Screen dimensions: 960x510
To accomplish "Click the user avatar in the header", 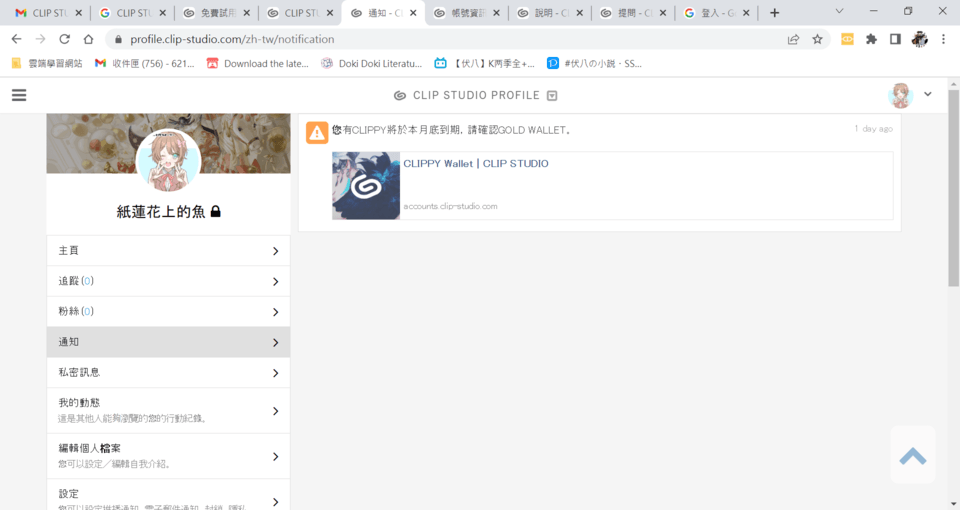I will tap(901, 95).
